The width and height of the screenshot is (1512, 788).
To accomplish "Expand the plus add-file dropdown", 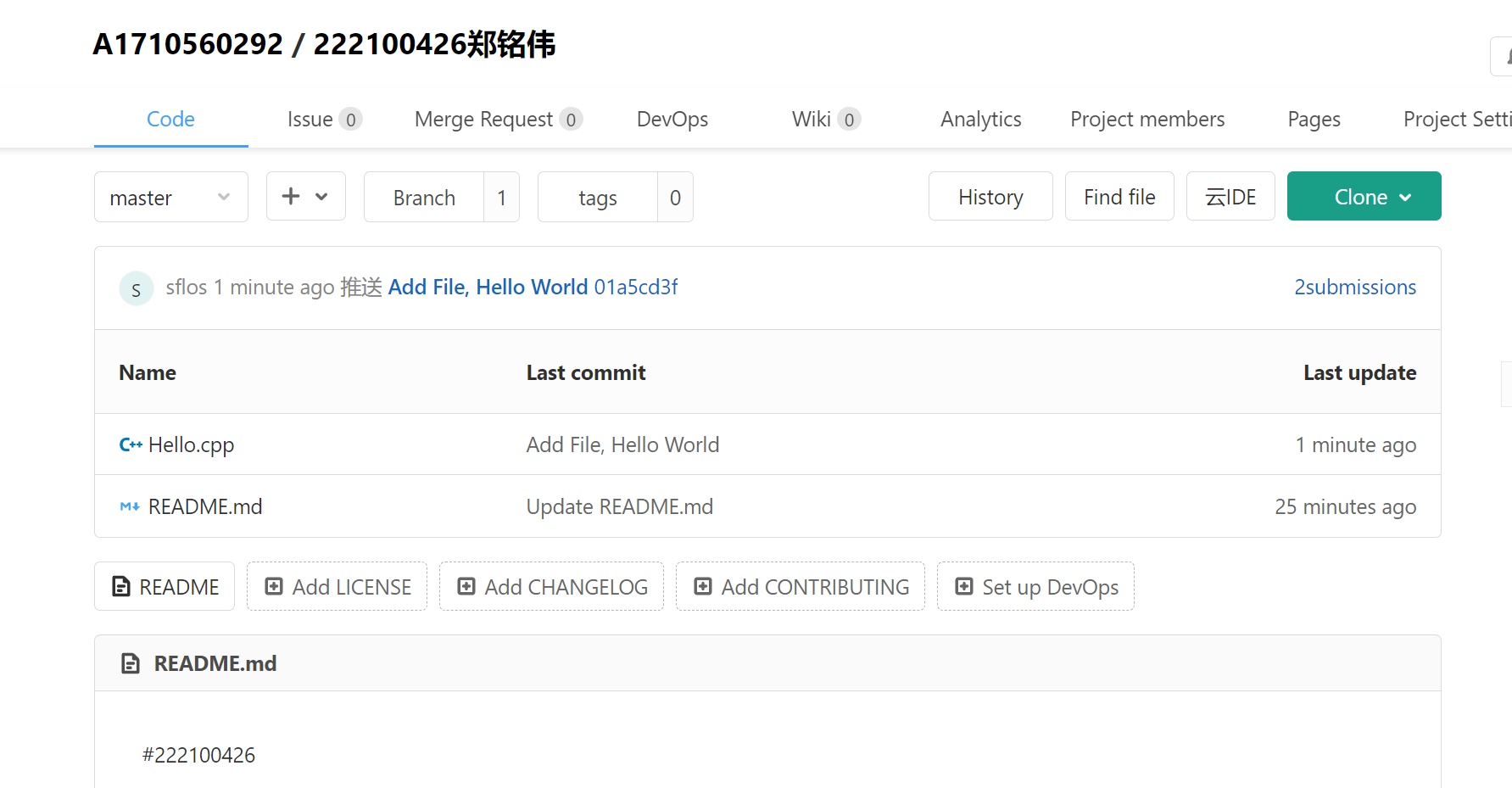I will click(x=306, y=196).
